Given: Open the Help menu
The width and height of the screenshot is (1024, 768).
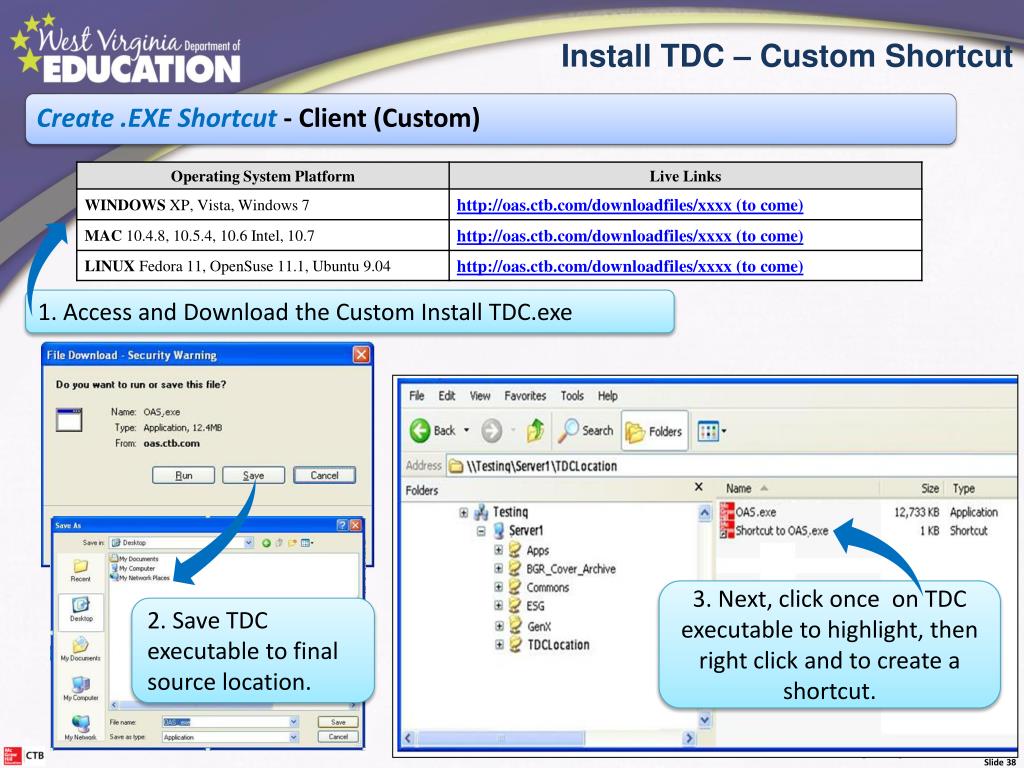Looking at the screenshot, I should pos(607,396).
